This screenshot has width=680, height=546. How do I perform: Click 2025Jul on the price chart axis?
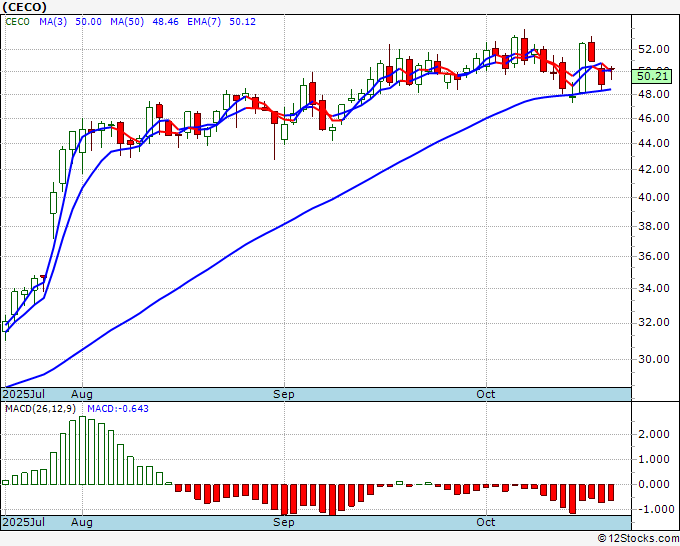tap(24, 394)
